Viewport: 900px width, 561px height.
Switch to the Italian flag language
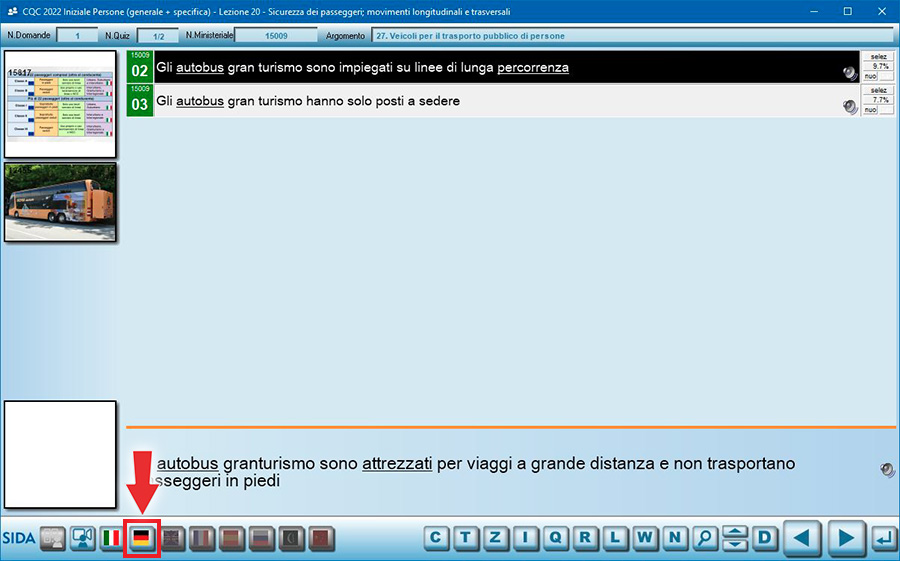112,538
